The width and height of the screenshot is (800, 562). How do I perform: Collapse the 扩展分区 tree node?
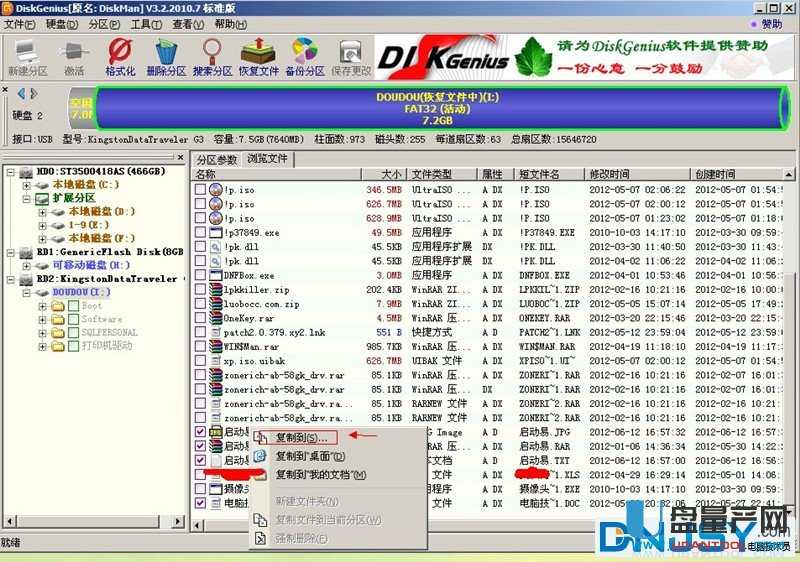(26, 198)
